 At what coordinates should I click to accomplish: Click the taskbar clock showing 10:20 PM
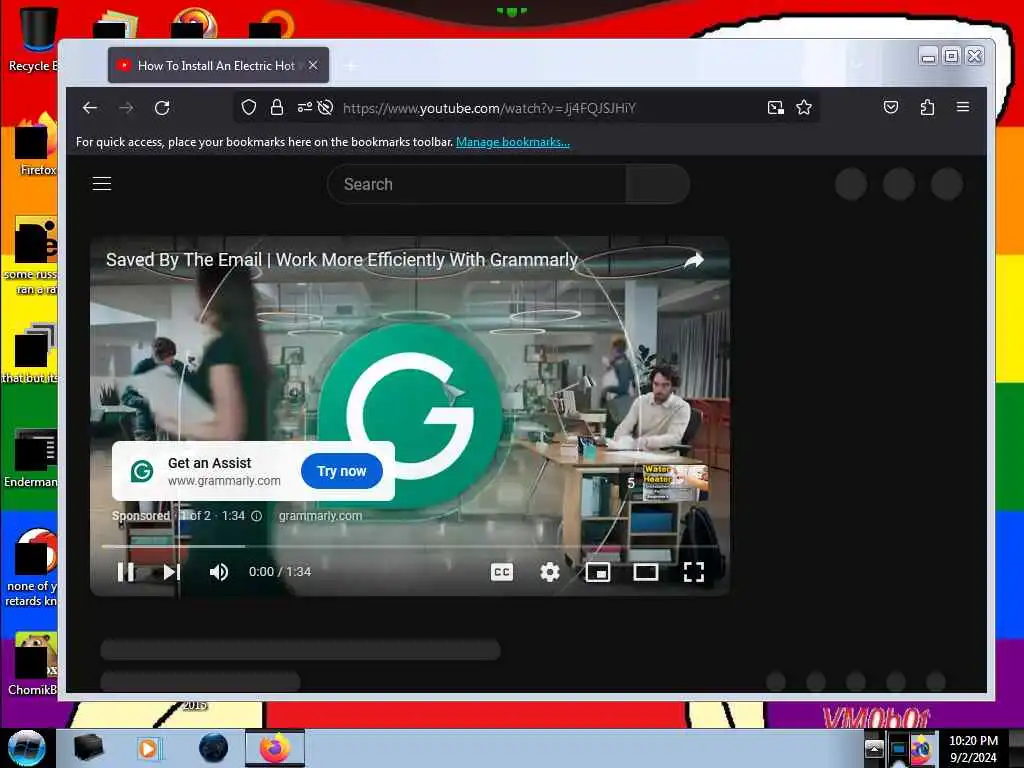973,748
